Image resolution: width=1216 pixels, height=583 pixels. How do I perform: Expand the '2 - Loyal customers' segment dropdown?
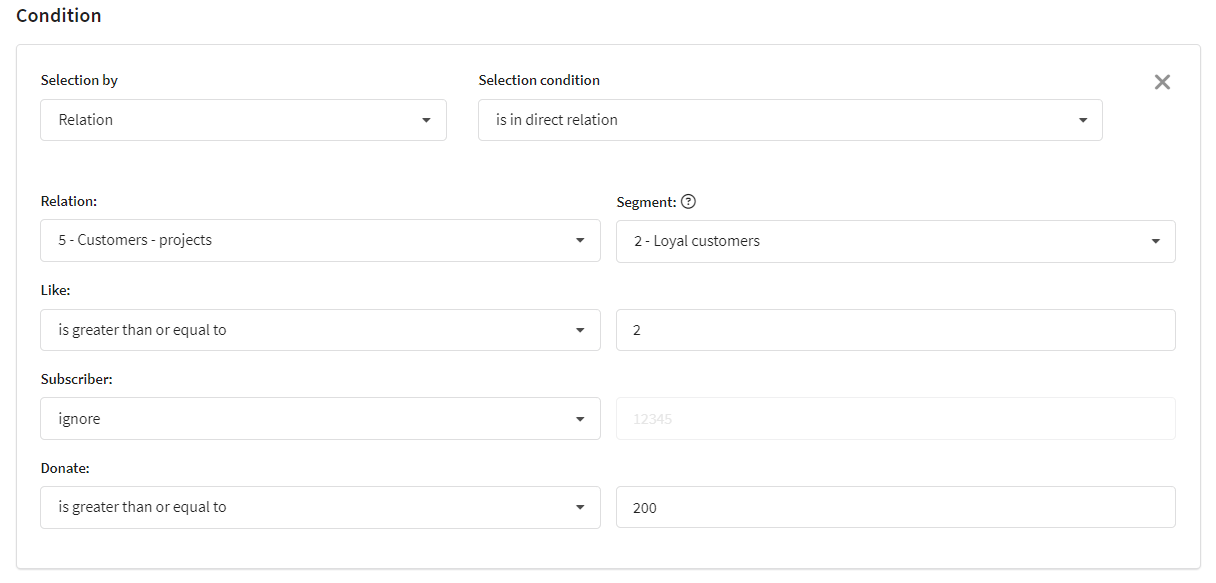click(x=896, y=241)
